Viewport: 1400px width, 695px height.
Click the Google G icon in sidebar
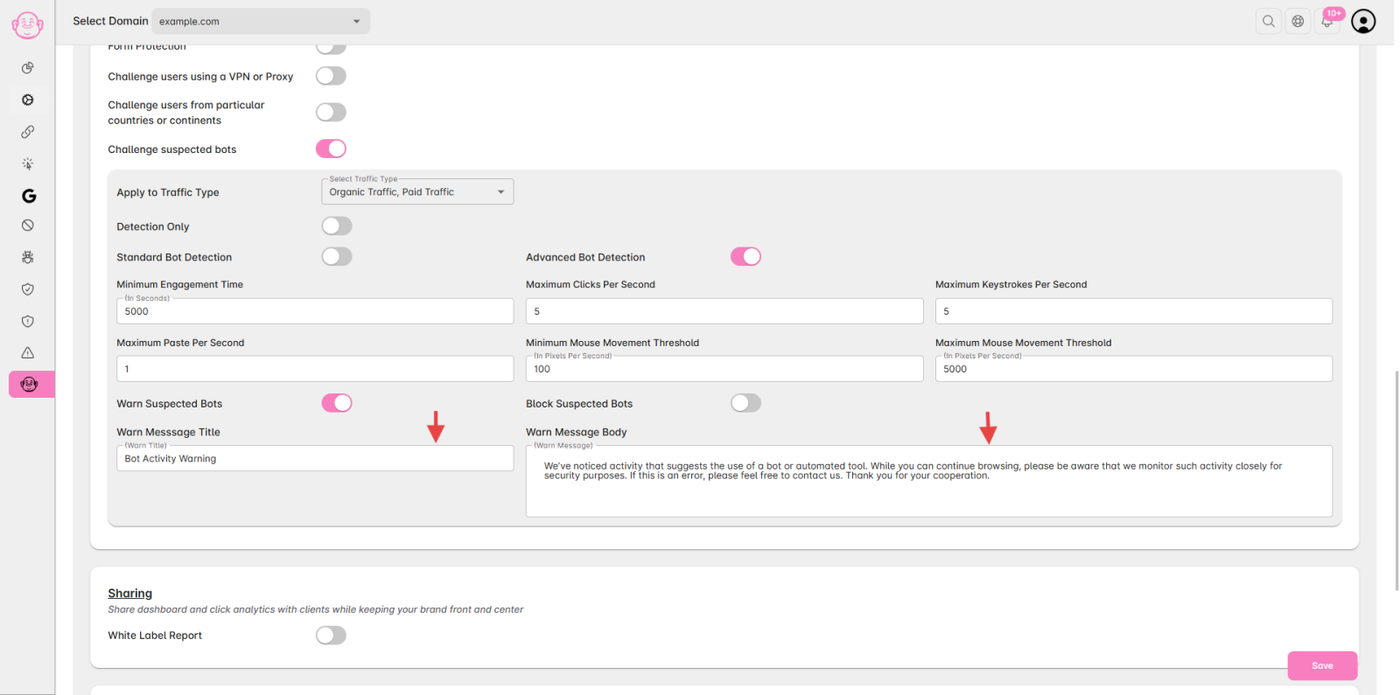click(28, 196)
